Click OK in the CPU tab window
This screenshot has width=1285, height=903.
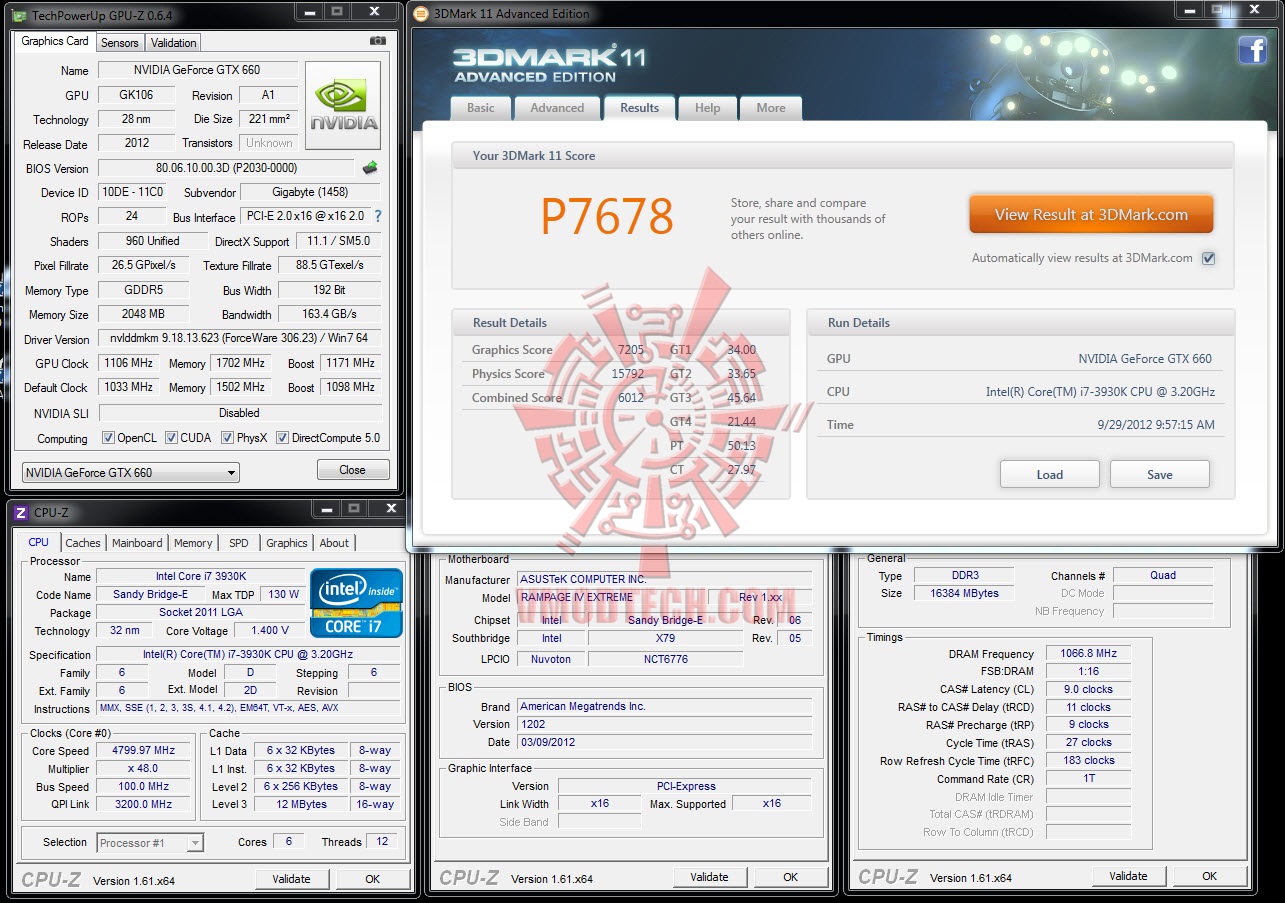pos(372,879)
